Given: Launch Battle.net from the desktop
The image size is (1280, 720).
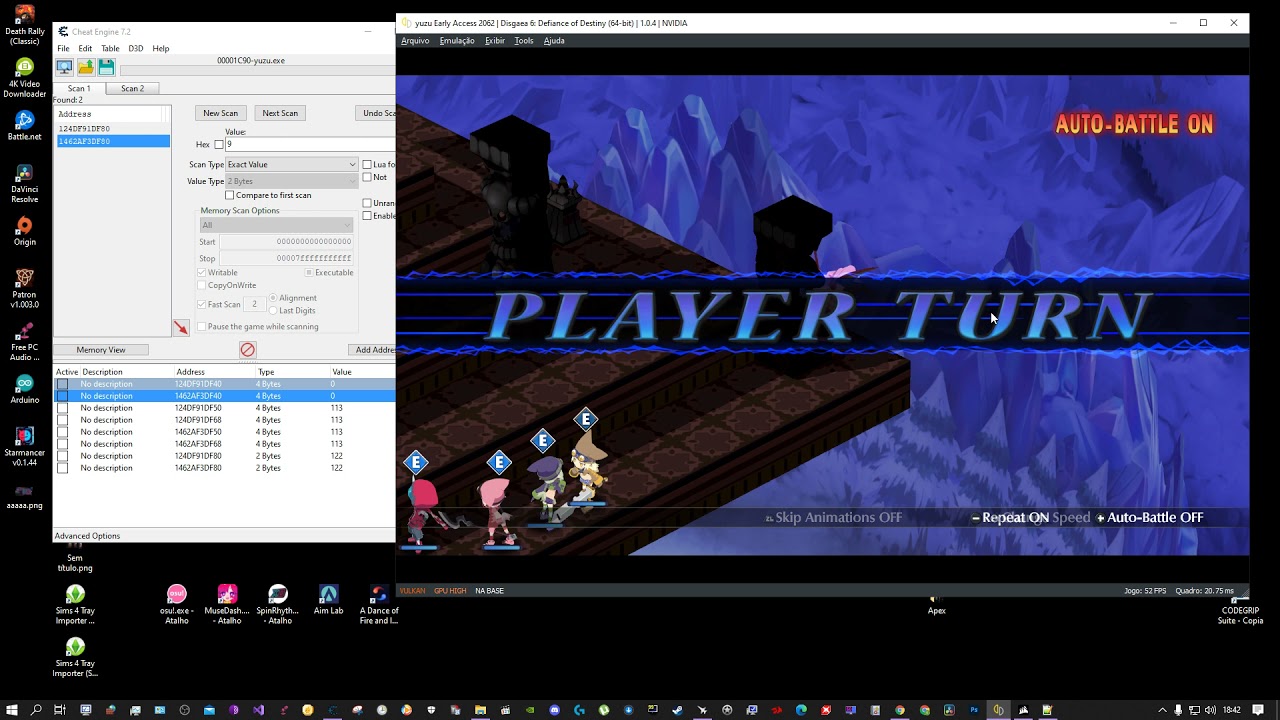Looking at the screenshot, I should click(x=25, y=126).
